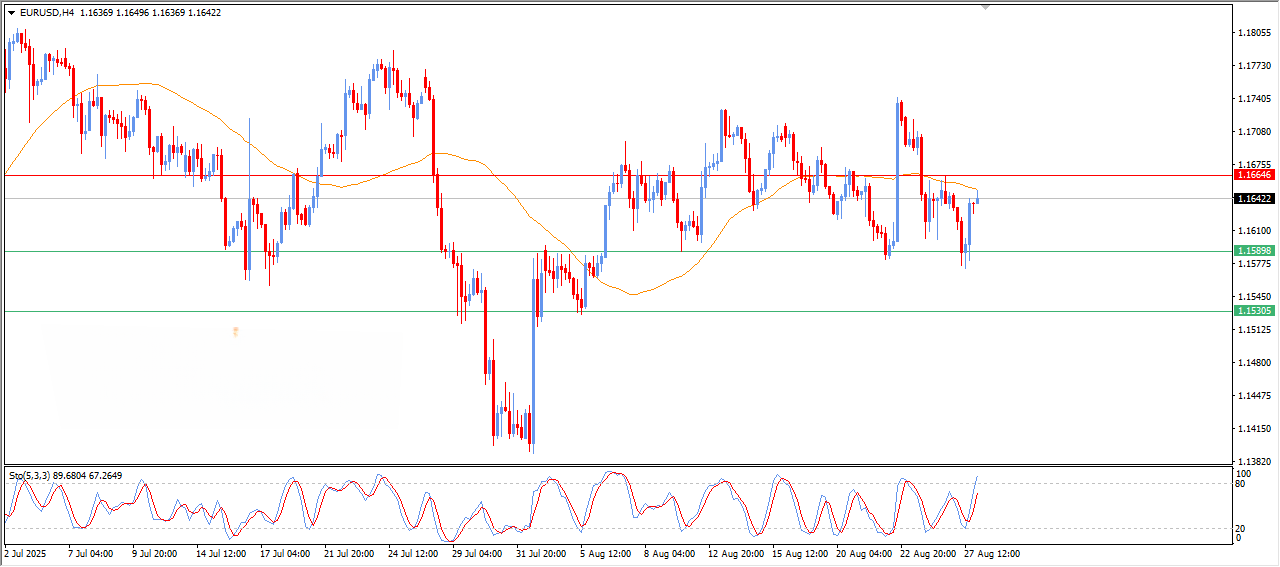Click the 17 Jul 04:00 time label
This screenshot has width=1280, height=567.
[284, 553]
